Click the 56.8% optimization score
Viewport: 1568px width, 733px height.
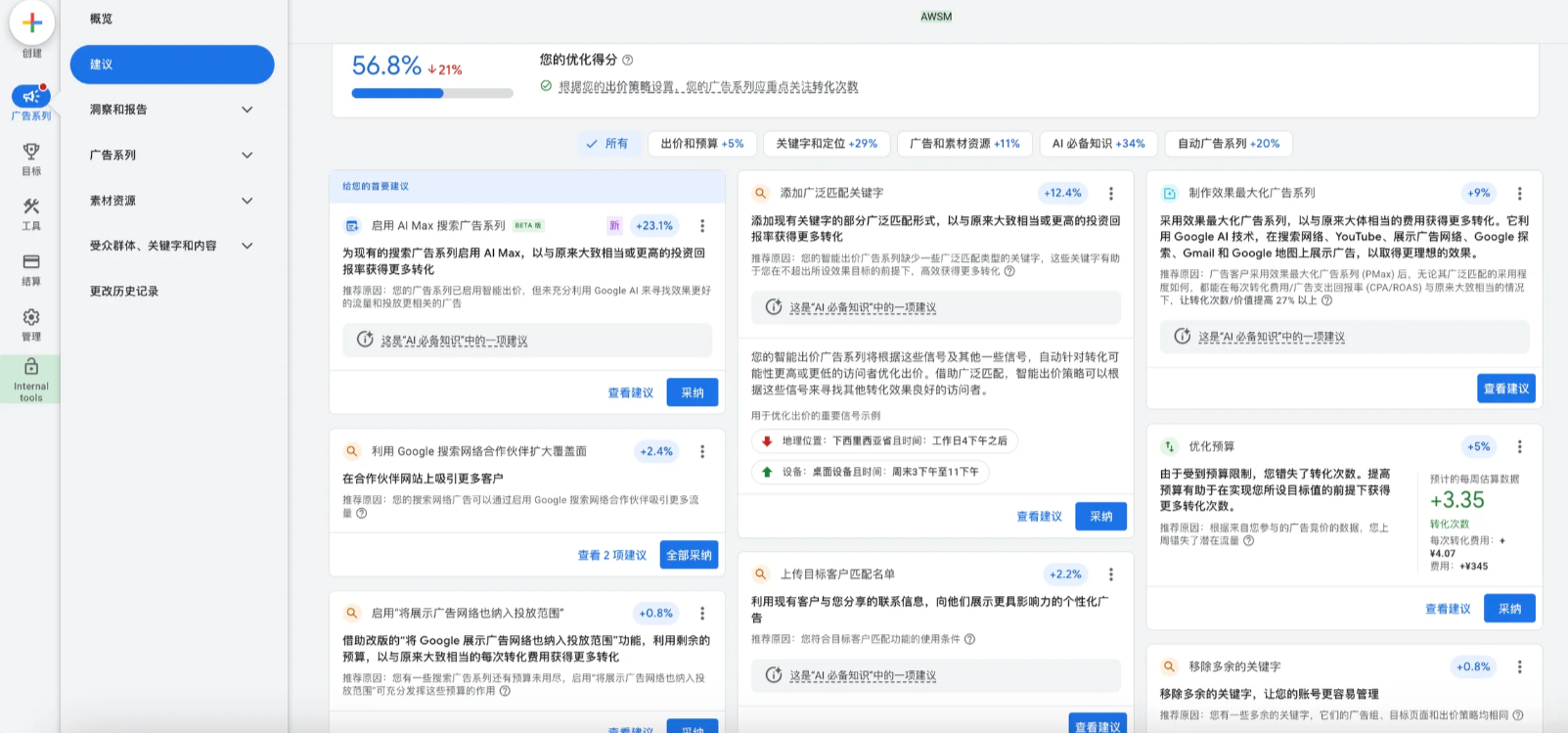[386, 66]
